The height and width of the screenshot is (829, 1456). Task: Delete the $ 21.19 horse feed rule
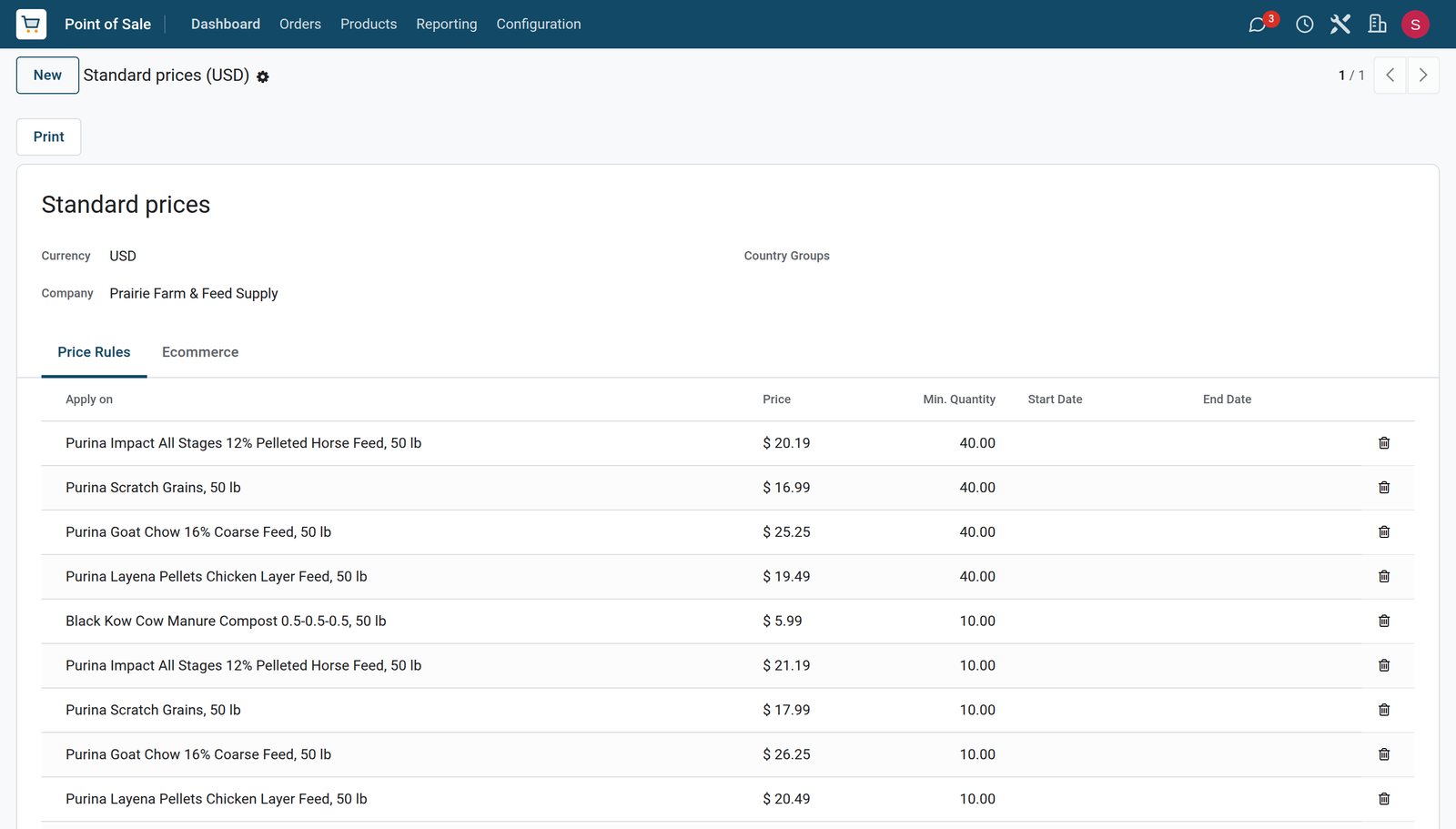(x=1384, y=666)
